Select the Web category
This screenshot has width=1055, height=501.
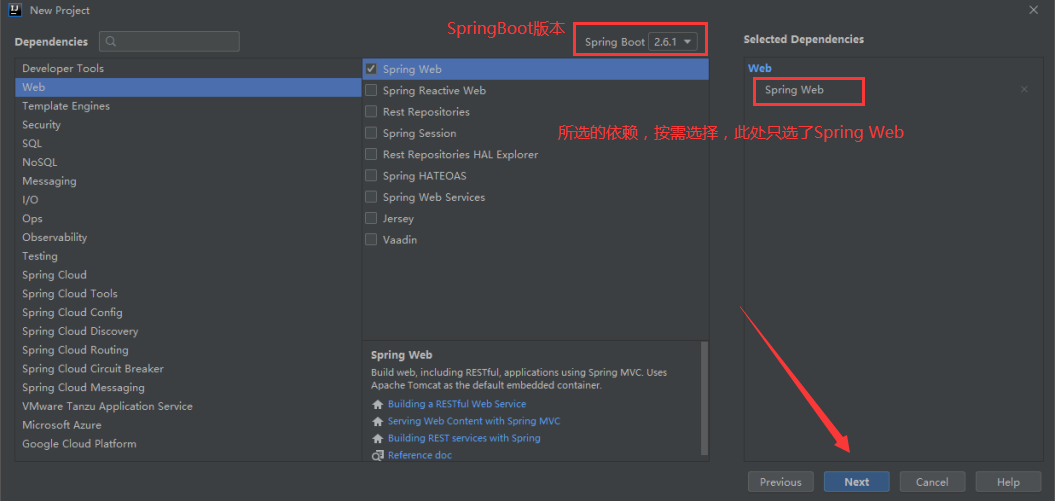click(x=188, y=87)
